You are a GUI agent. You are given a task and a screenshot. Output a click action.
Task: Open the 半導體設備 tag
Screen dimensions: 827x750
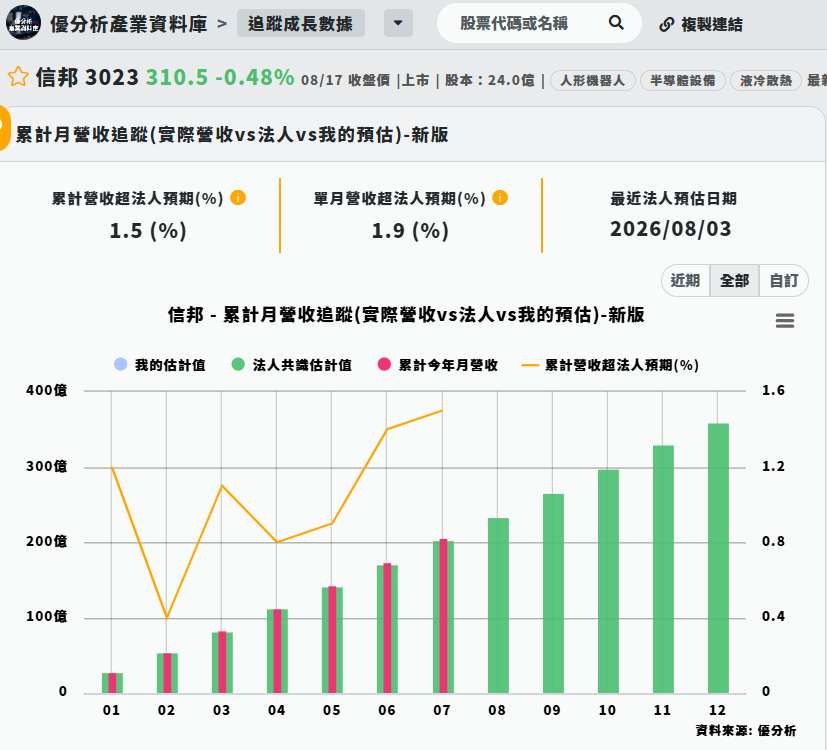(x=682, y=81)
